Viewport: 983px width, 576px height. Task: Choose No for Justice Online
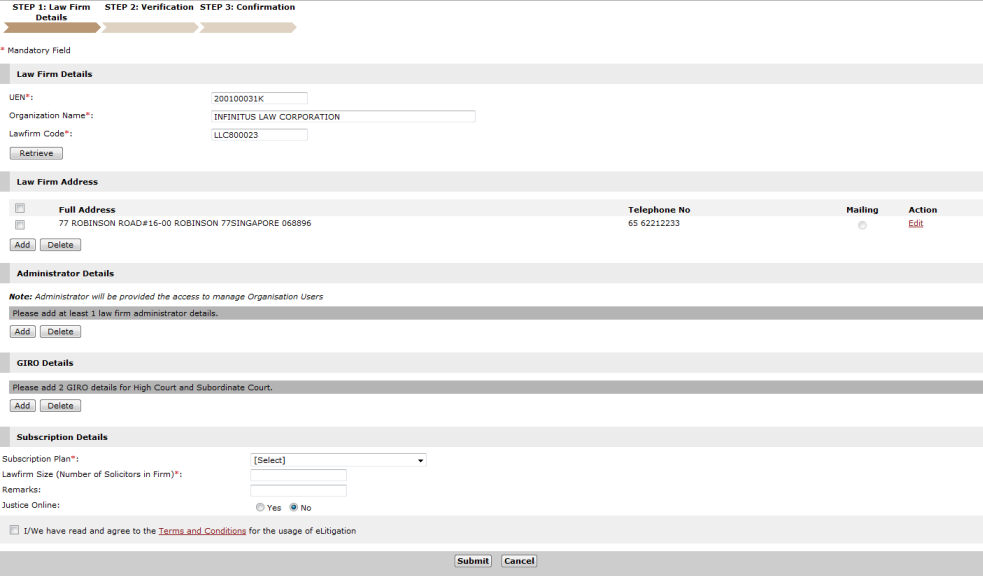295,507
